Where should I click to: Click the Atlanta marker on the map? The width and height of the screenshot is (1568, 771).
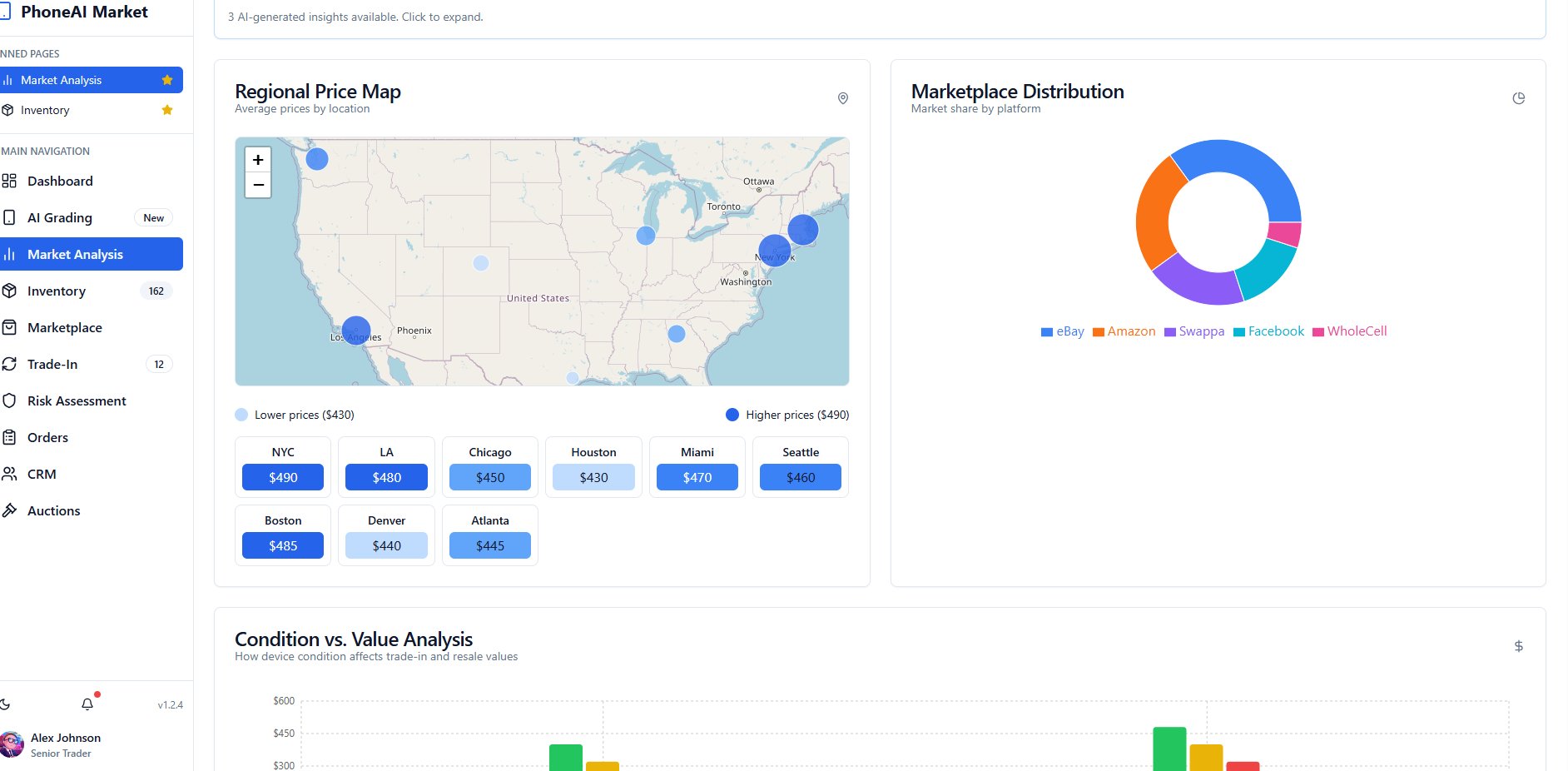point(677,334)
